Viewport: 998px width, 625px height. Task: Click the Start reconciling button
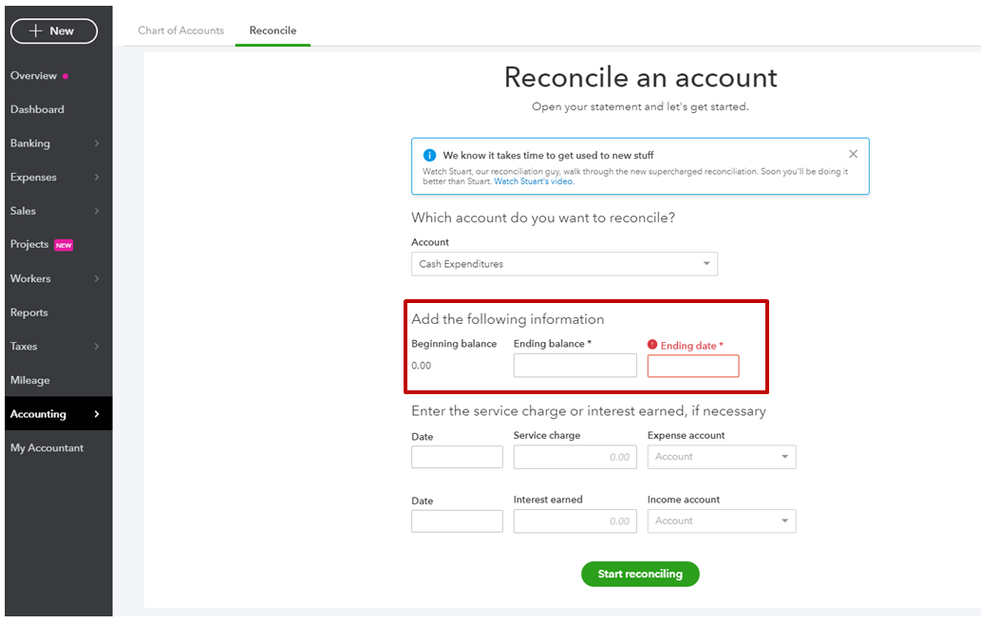coord(640,574)
